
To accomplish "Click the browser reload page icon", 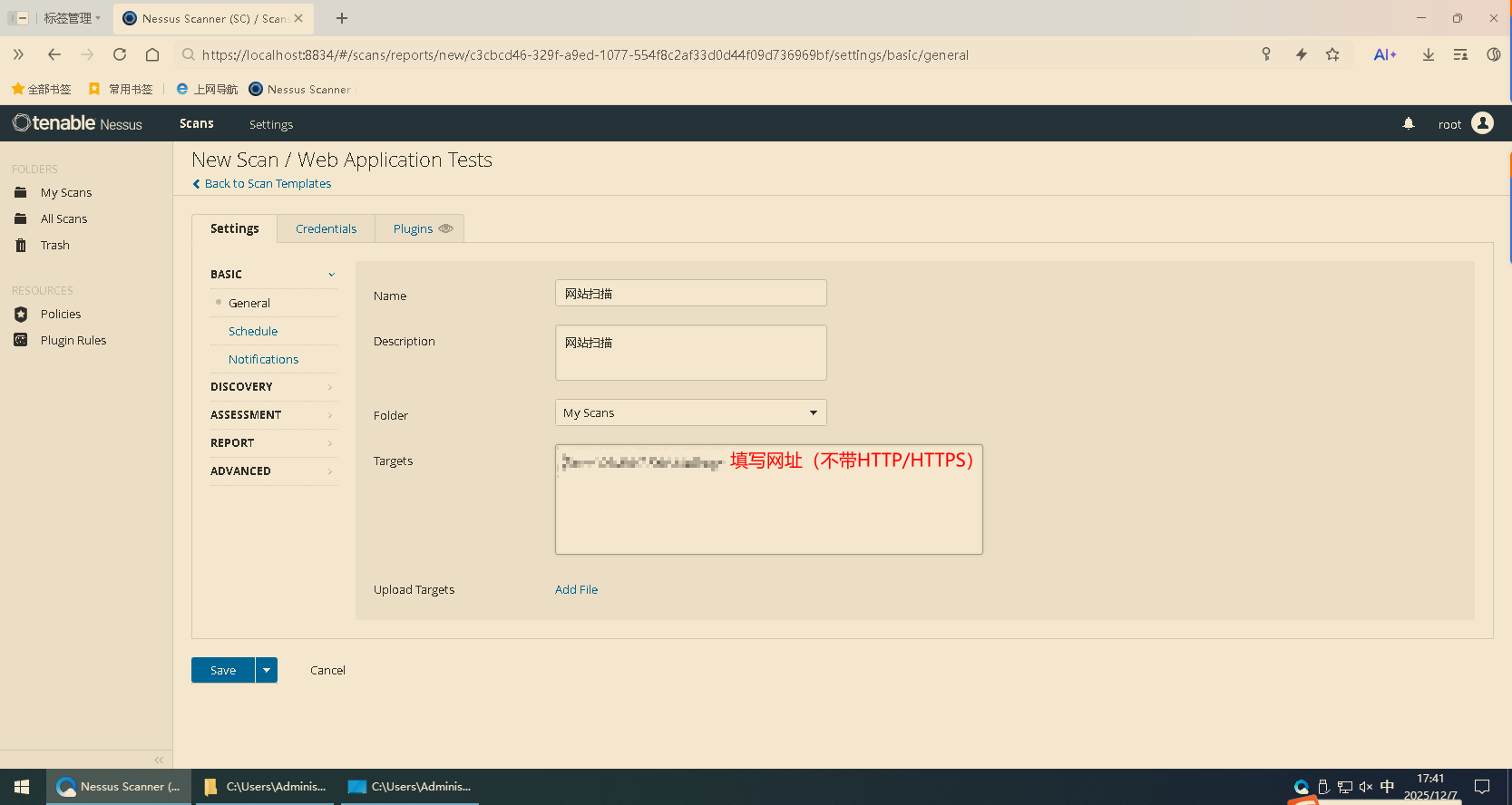I will (120, 54).
